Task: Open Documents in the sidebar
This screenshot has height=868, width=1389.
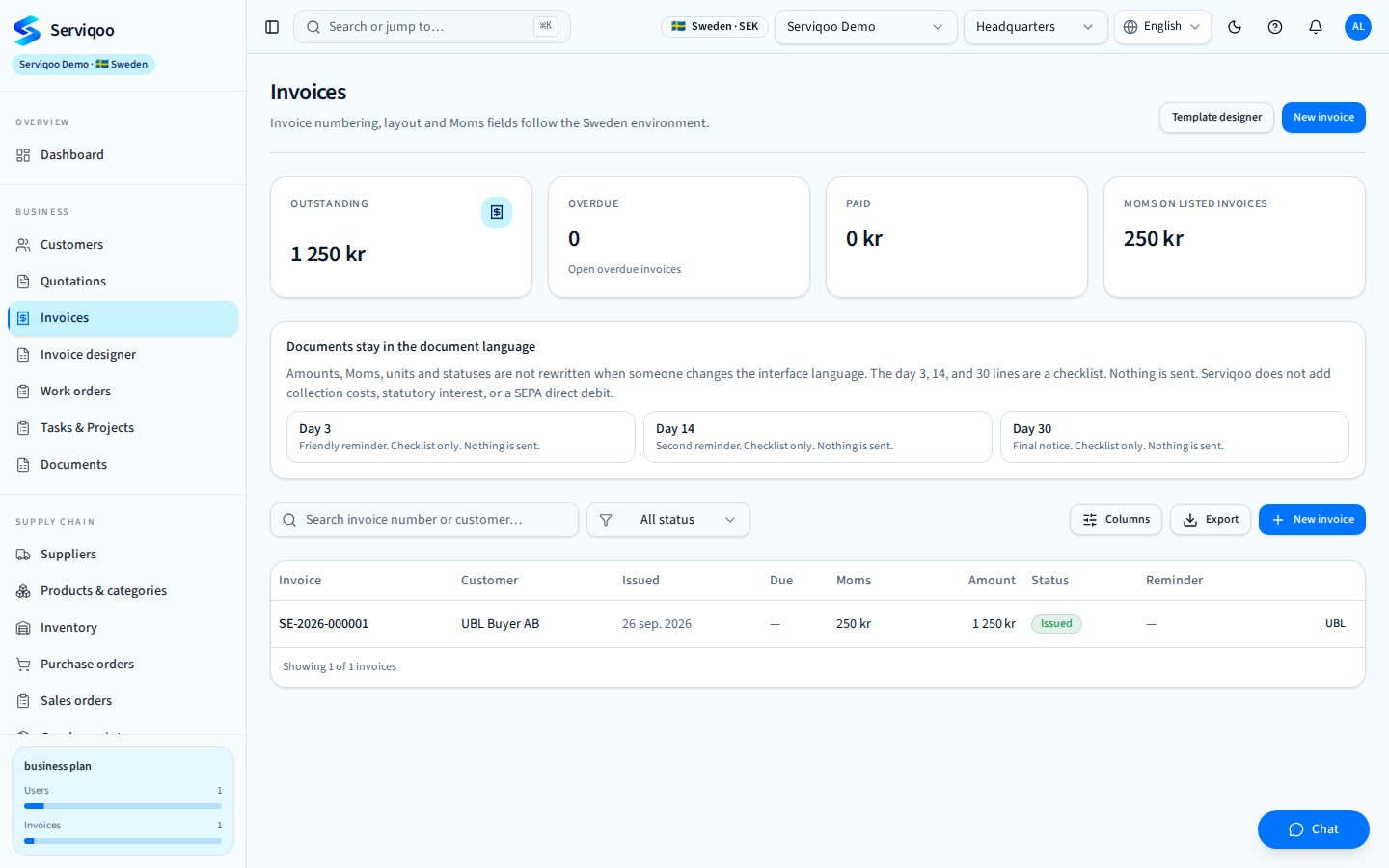Action: tap(123, 465)
